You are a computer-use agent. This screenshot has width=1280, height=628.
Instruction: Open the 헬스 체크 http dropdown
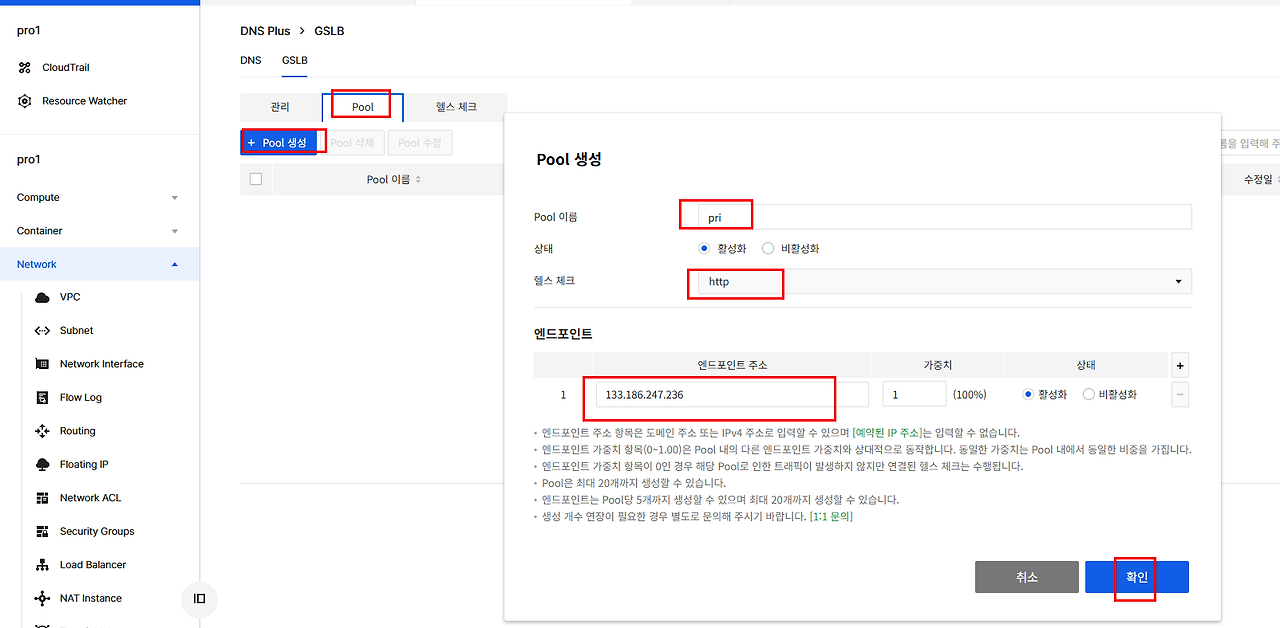point(936,282)
